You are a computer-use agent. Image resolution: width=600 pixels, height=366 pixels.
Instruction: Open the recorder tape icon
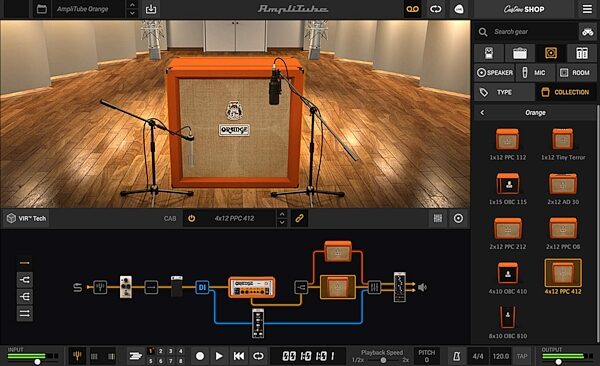click(412, 9)
